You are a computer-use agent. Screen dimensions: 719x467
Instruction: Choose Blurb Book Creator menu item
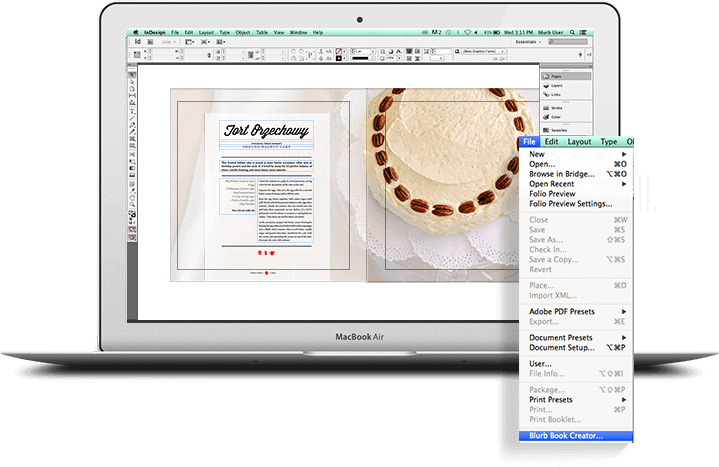(572, 435)
